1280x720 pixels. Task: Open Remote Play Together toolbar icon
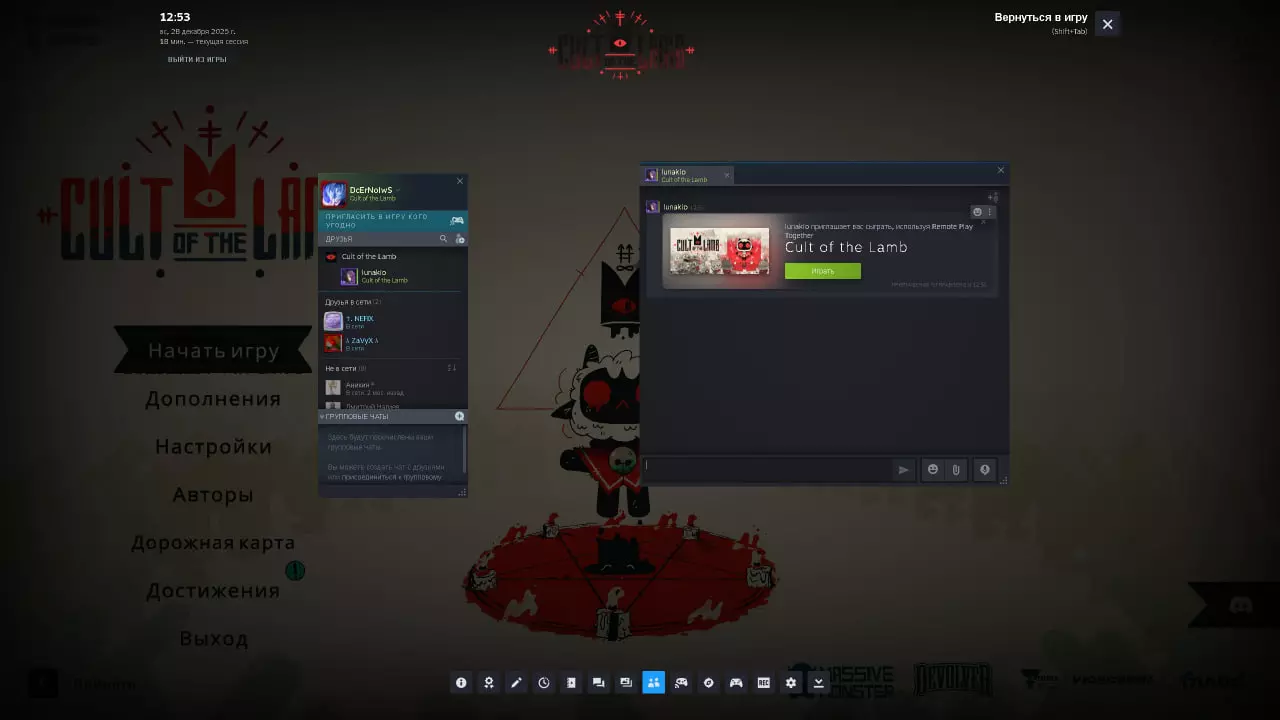681,683
